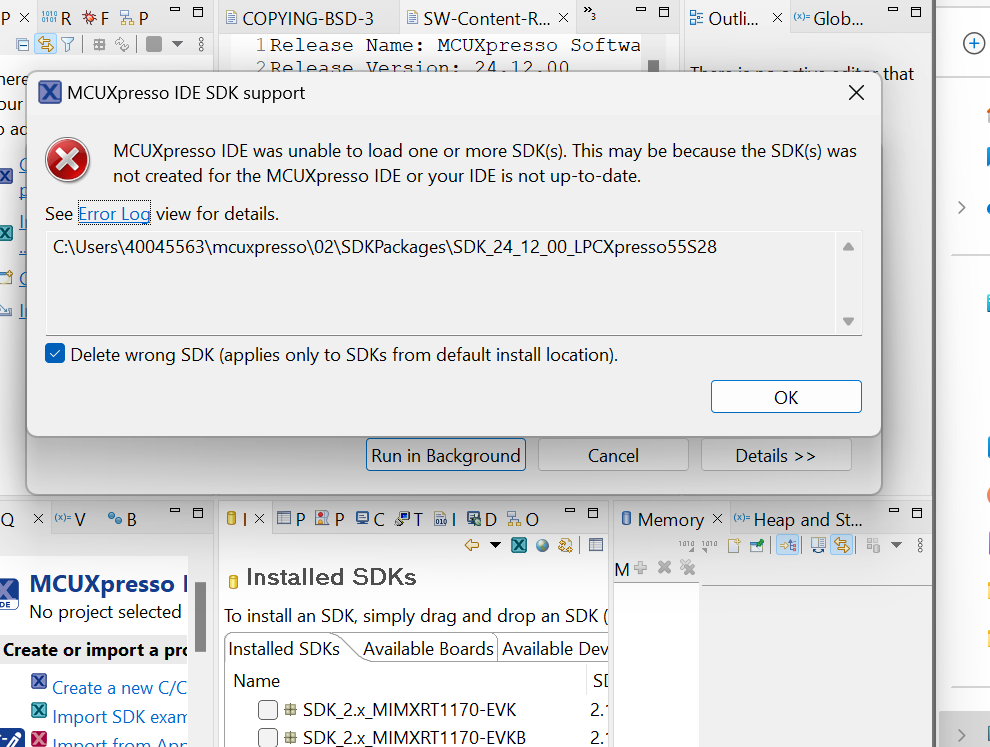Viewport: 990px width, 747px height.
Task: Open the Problems (P) tab with red icon
Action: point(330,519)
